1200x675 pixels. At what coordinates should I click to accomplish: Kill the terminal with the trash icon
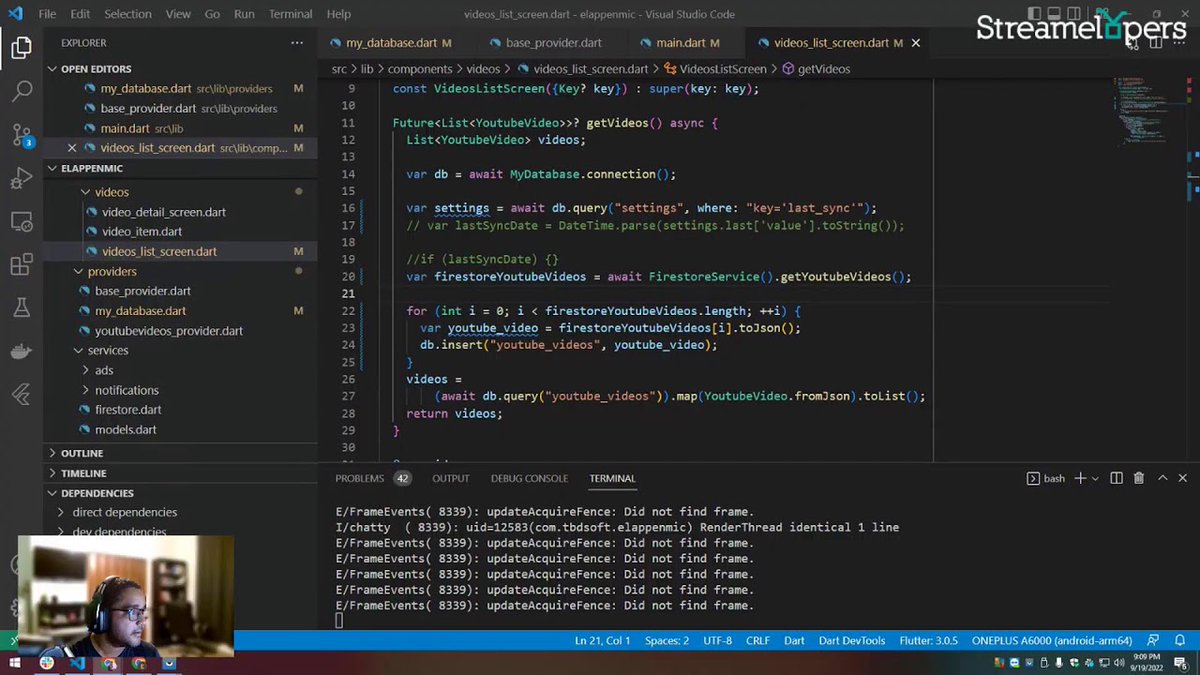(1138, 478)
